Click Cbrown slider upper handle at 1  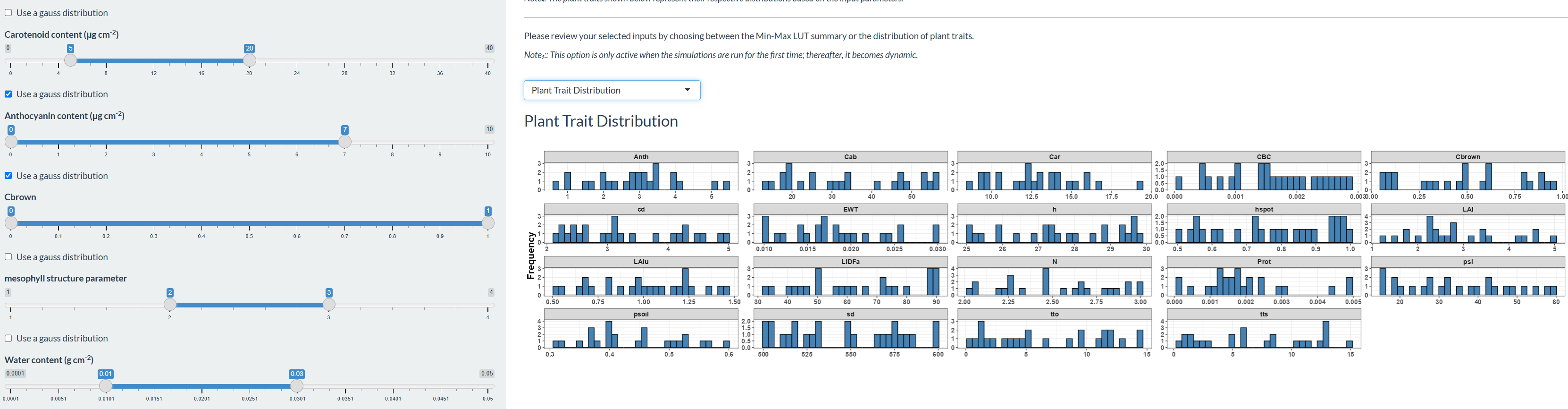(x=488, y=223)
